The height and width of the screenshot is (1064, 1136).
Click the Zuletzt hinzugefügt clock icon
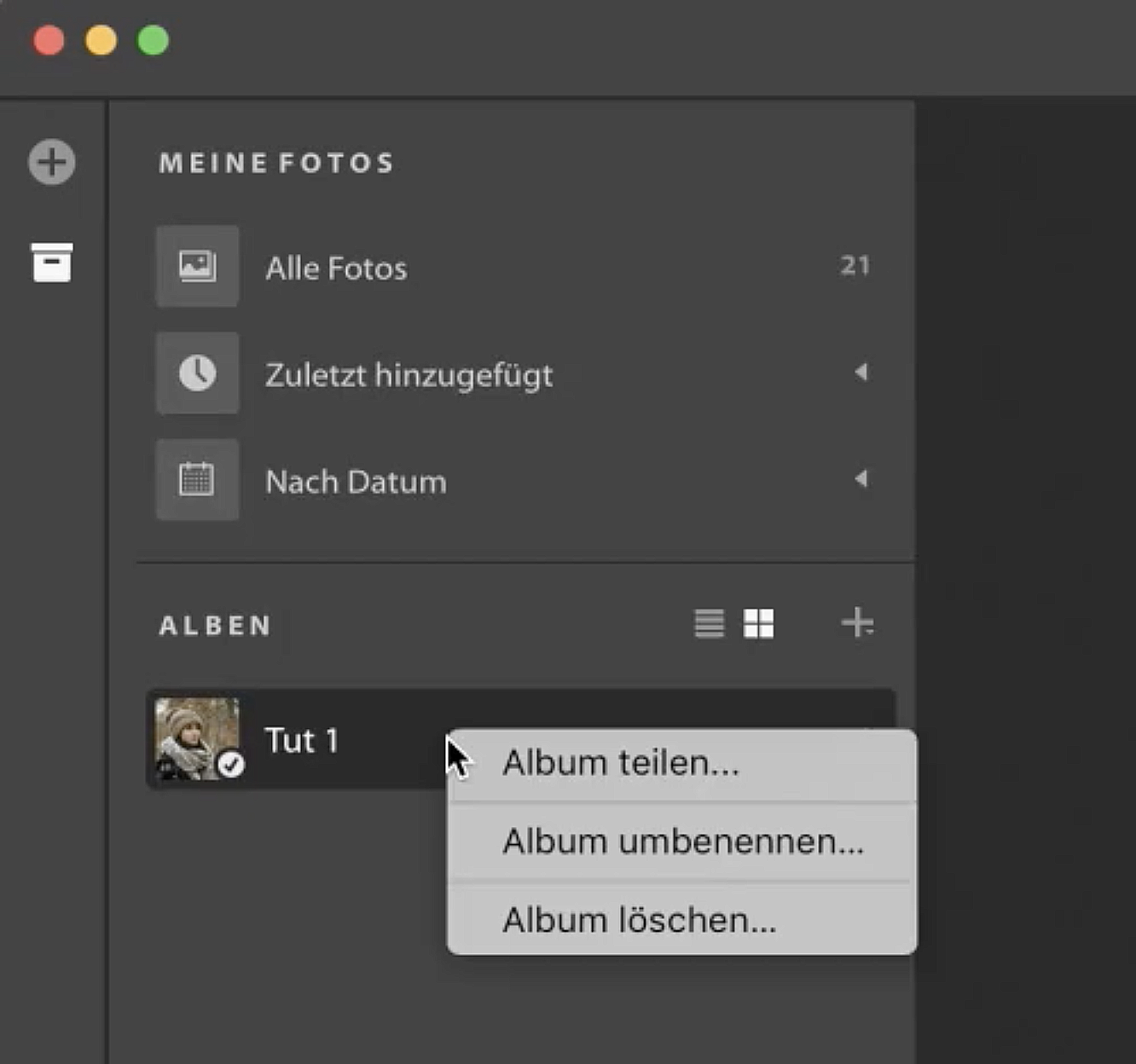(197, 373)
